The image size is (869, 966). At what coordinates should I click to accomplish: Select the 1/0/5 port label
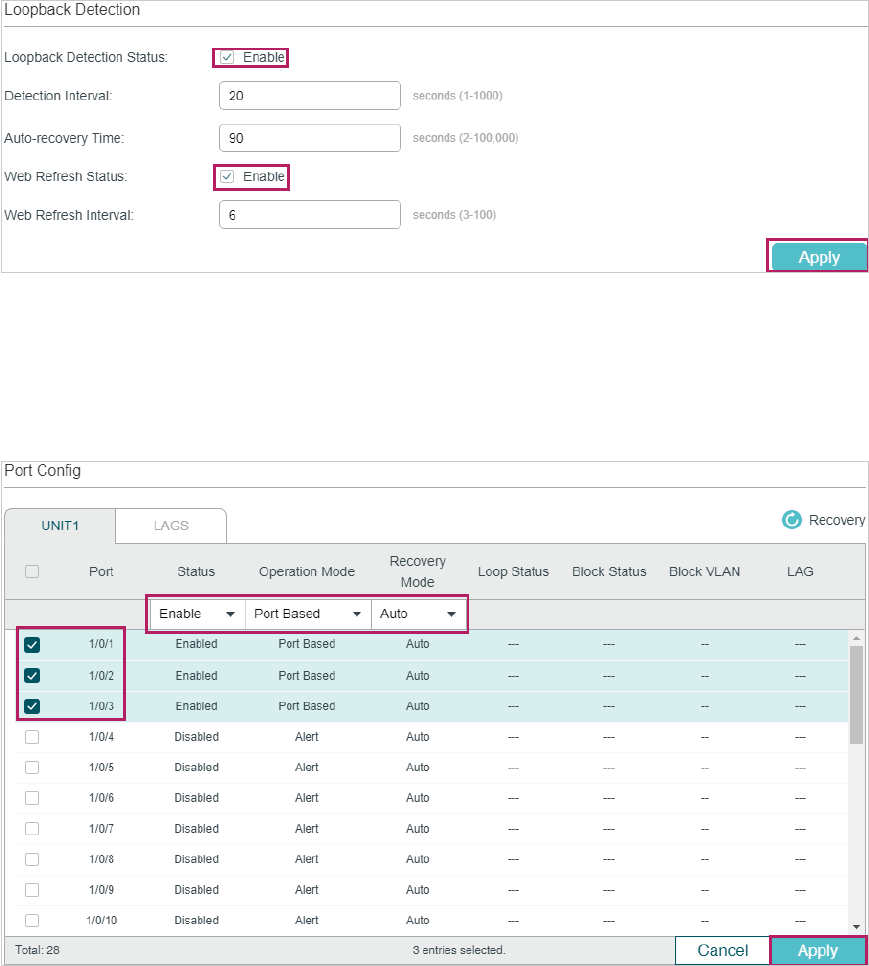101,768
